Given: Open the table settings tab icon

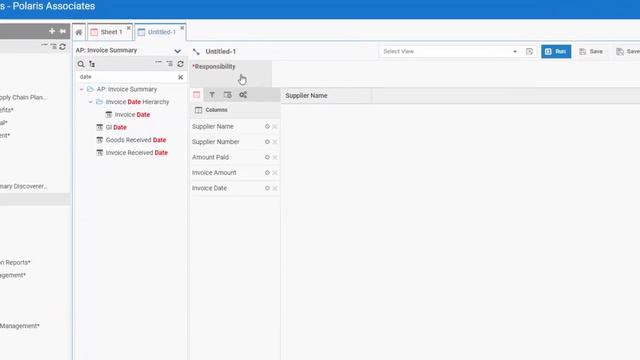Looking at the screenshot, I should click(227, 95).
